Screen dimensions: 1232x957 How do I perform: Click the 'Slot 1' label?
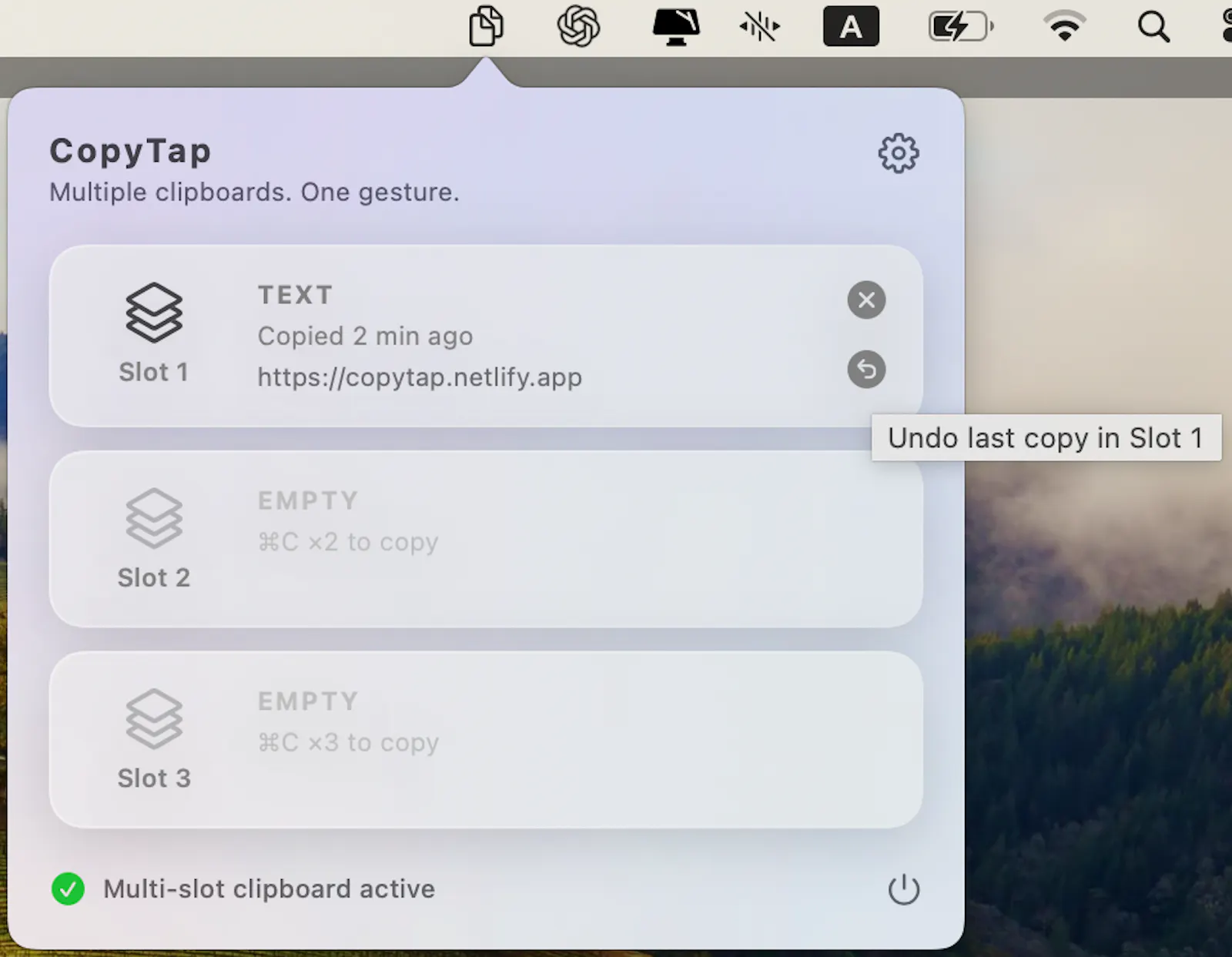coord(154,372)
